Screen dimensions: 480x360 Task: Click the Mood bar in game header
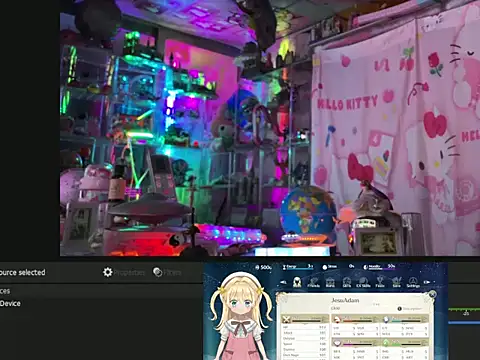click(x=379, y=267)
